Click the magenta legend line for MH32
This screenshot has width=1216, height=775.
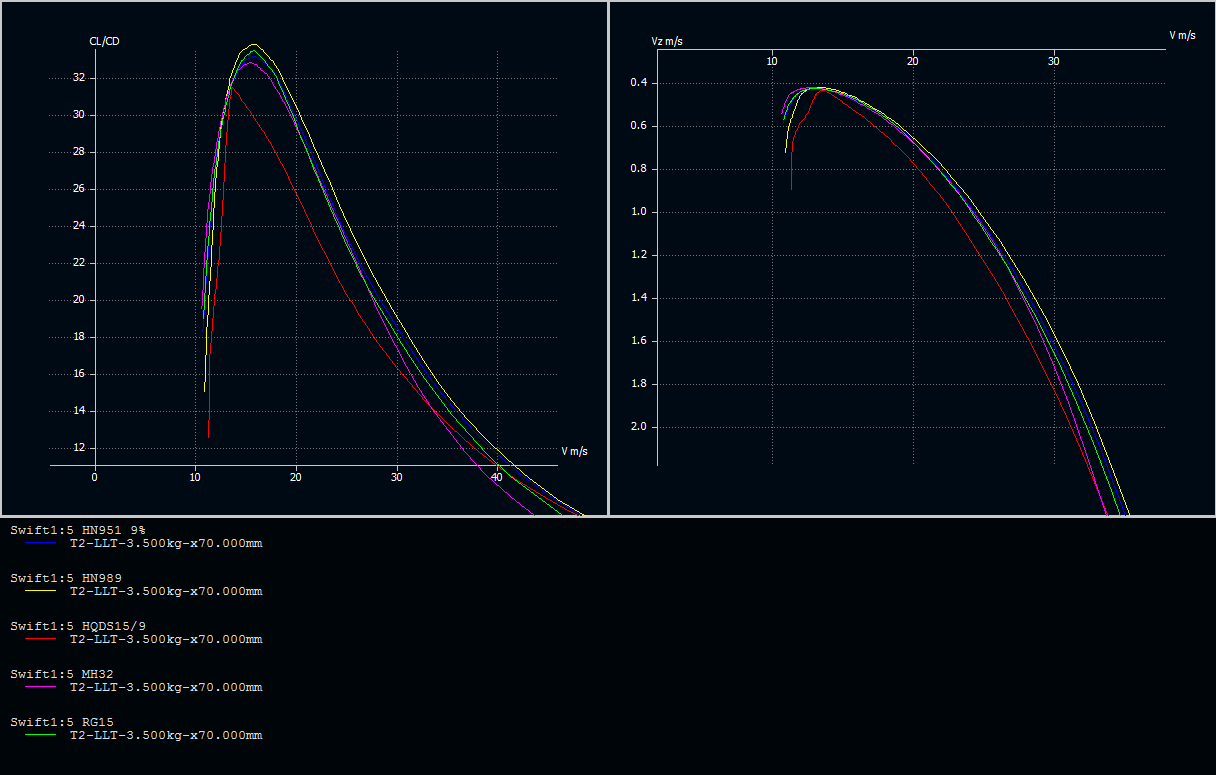click(x=42, y=687)
